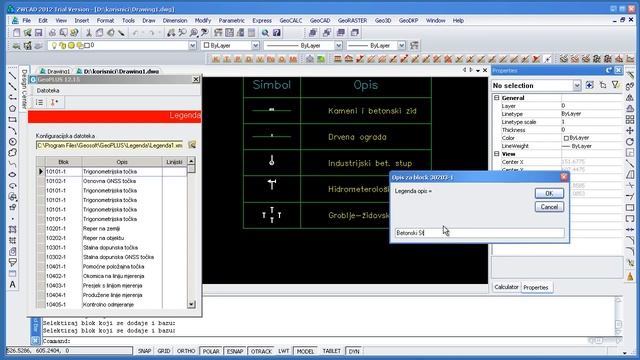Toggle ESNAP in the status bar

coord(235,351)
